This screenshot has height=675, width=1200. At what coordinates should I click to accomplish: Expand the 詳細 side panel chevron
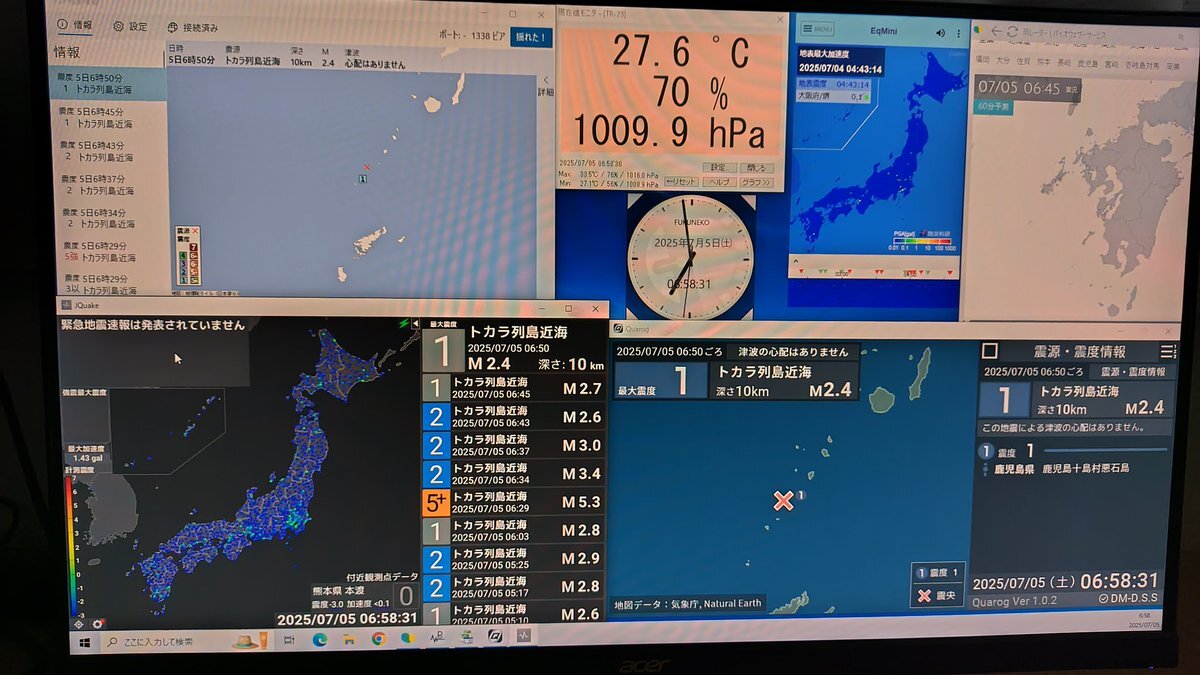point(546,81)
